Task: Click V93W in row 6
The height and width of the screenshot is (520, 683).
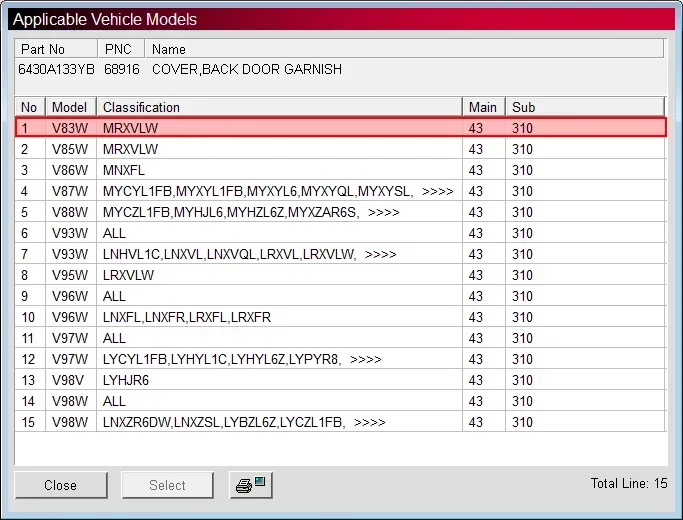Action: pyautogui.click(x=70, y=233)
